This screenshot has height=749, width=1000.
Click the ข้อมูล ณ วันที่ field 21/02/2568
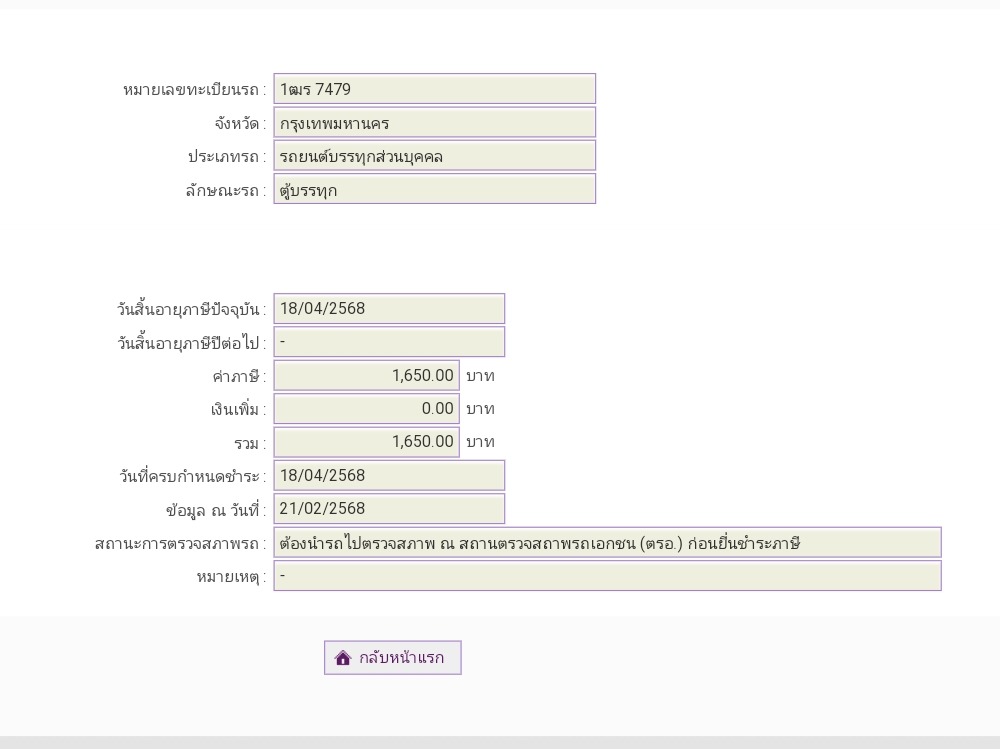(x=389, y=508)
